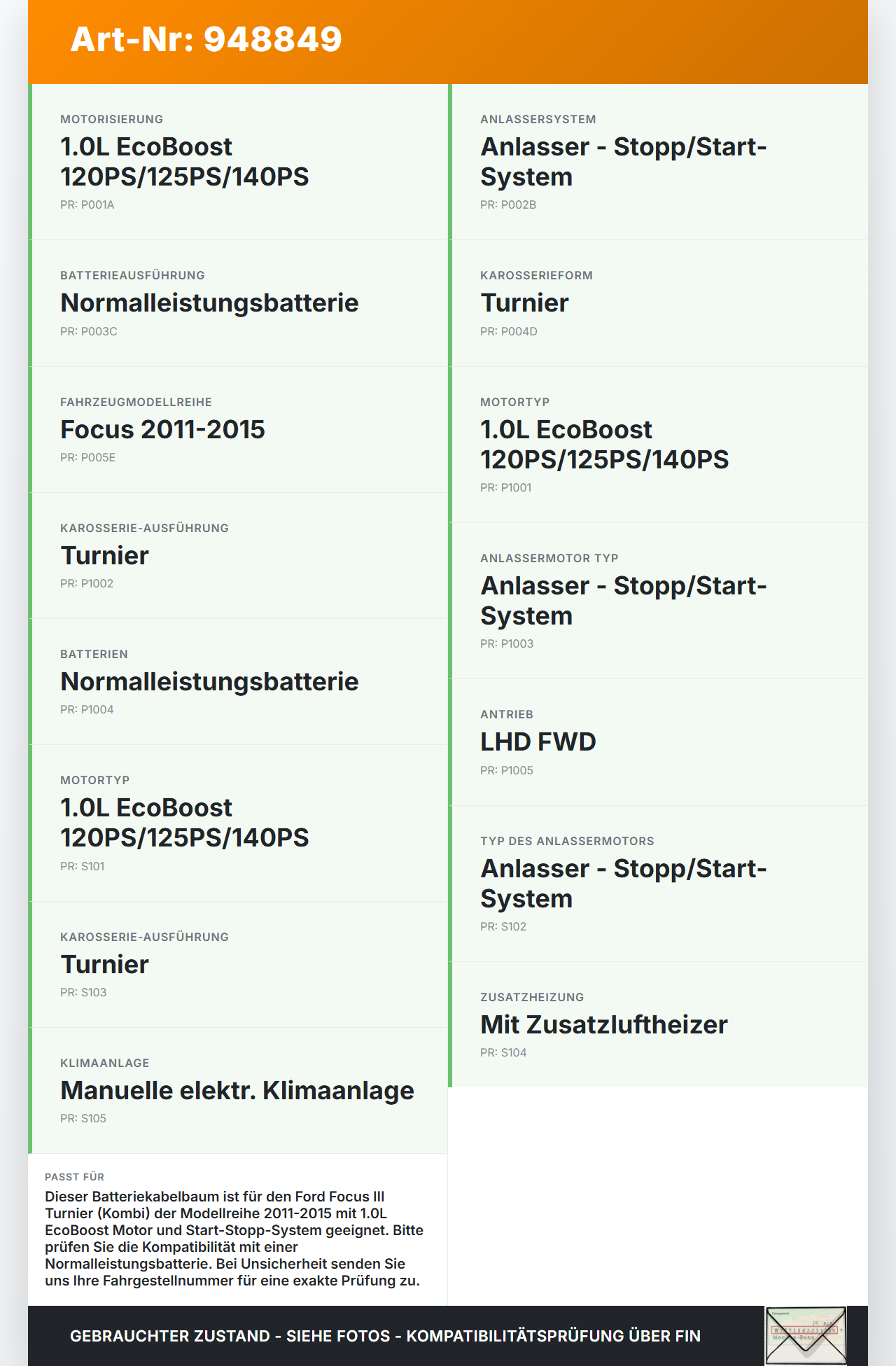Click the Art-Nr: 948849 header title
896x1366 pixels.
click(x=206, y=39)
